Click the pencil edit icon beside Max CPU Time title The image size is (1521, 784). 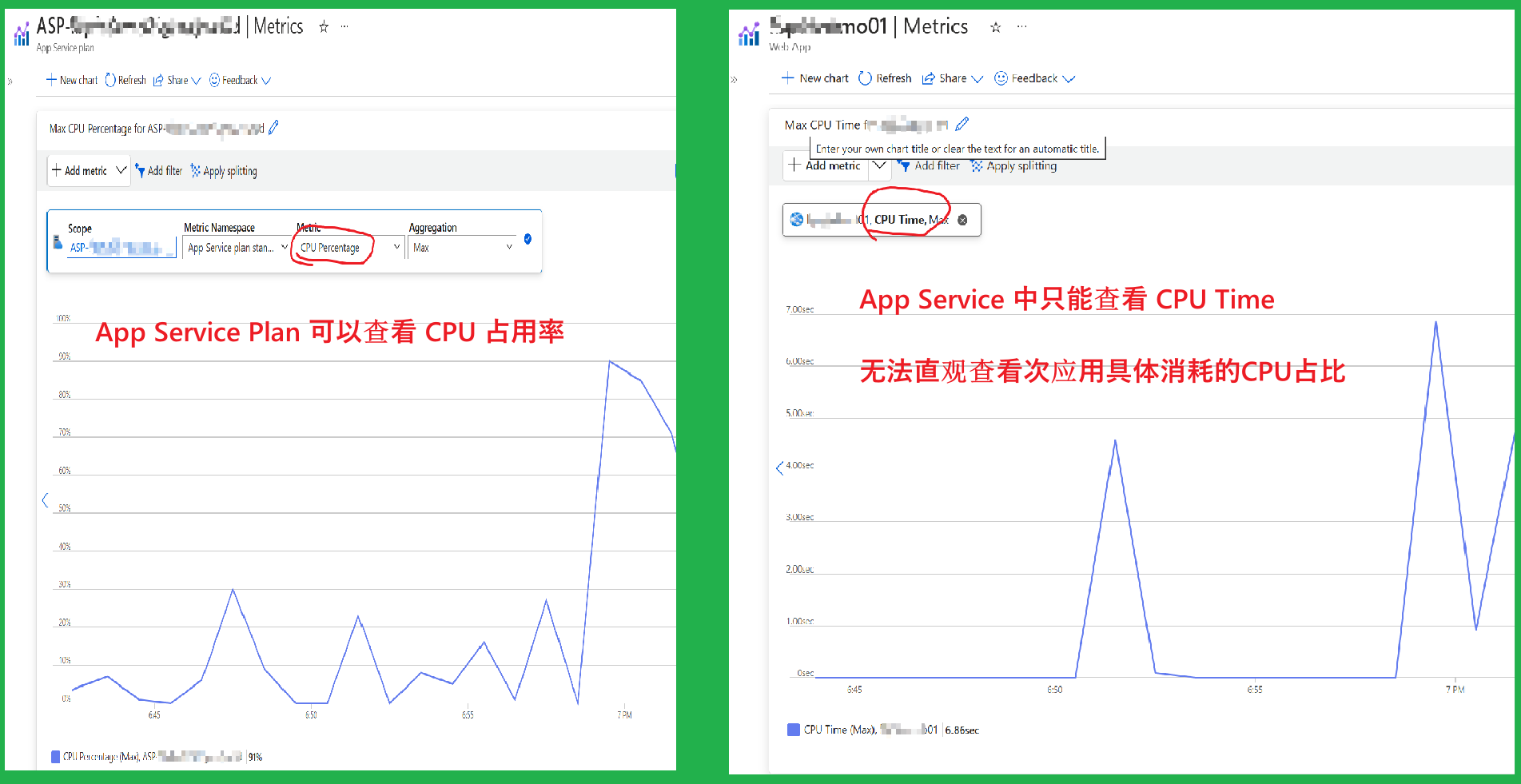point(962,124)
